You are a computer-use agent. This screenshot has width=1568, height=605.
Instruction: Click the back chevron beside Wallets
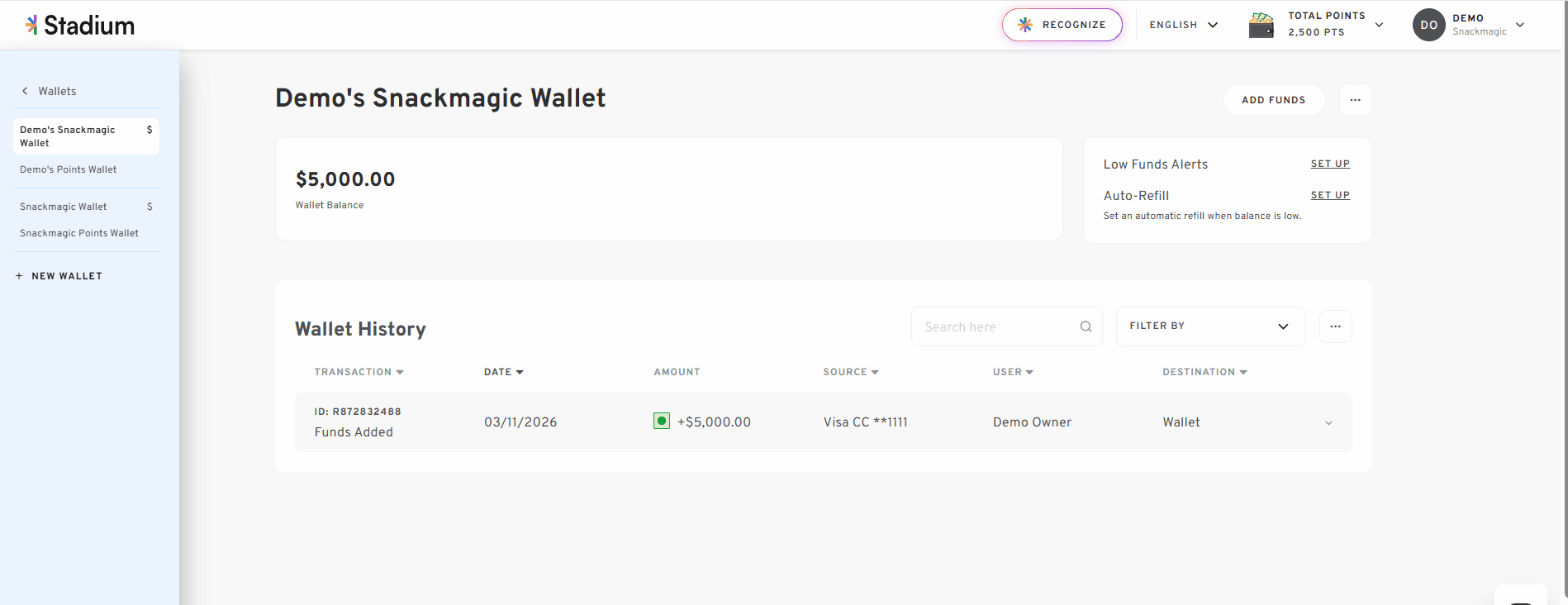[25, 91]
